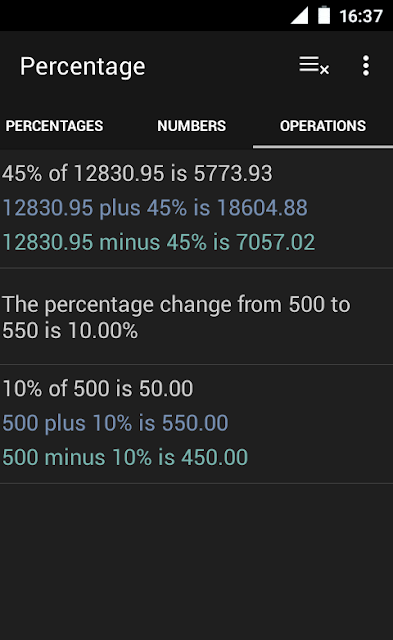
Task: Select the 45% of 12830.95 result
Action: 137,173
